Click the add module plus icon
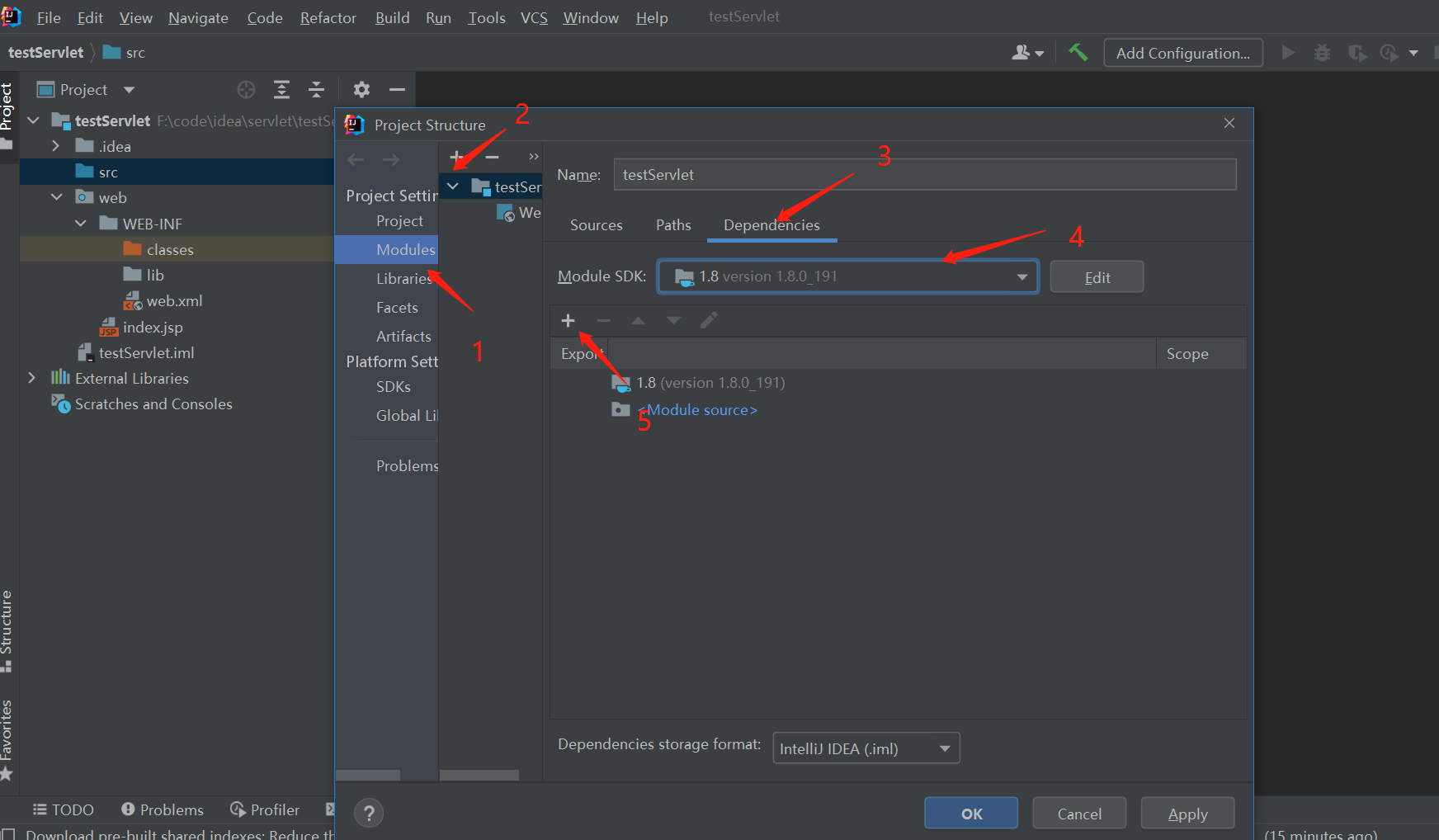Image resolution: width=1439 pixels, height=840 pixels. pos(456,156)
